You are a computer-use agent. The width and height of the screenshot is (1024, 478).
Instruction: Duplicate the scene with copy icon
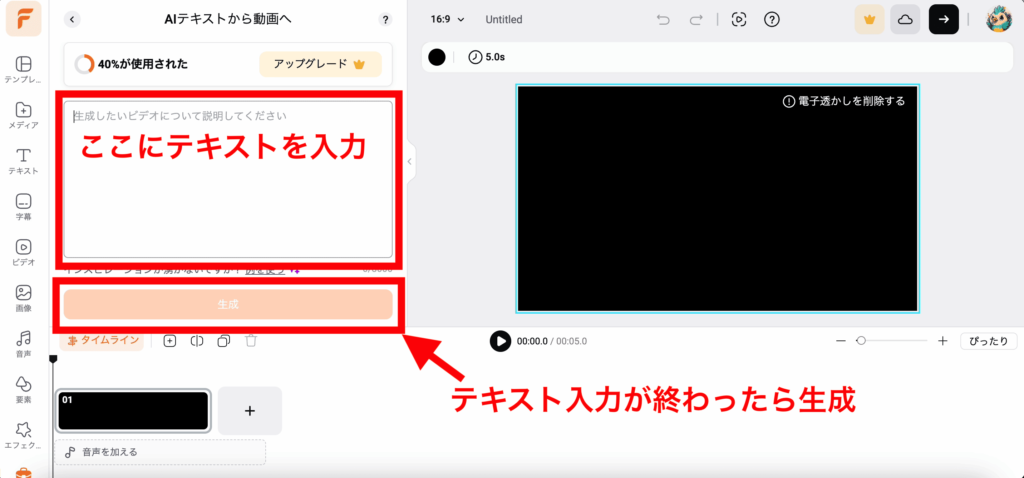[x=223, y=341]
